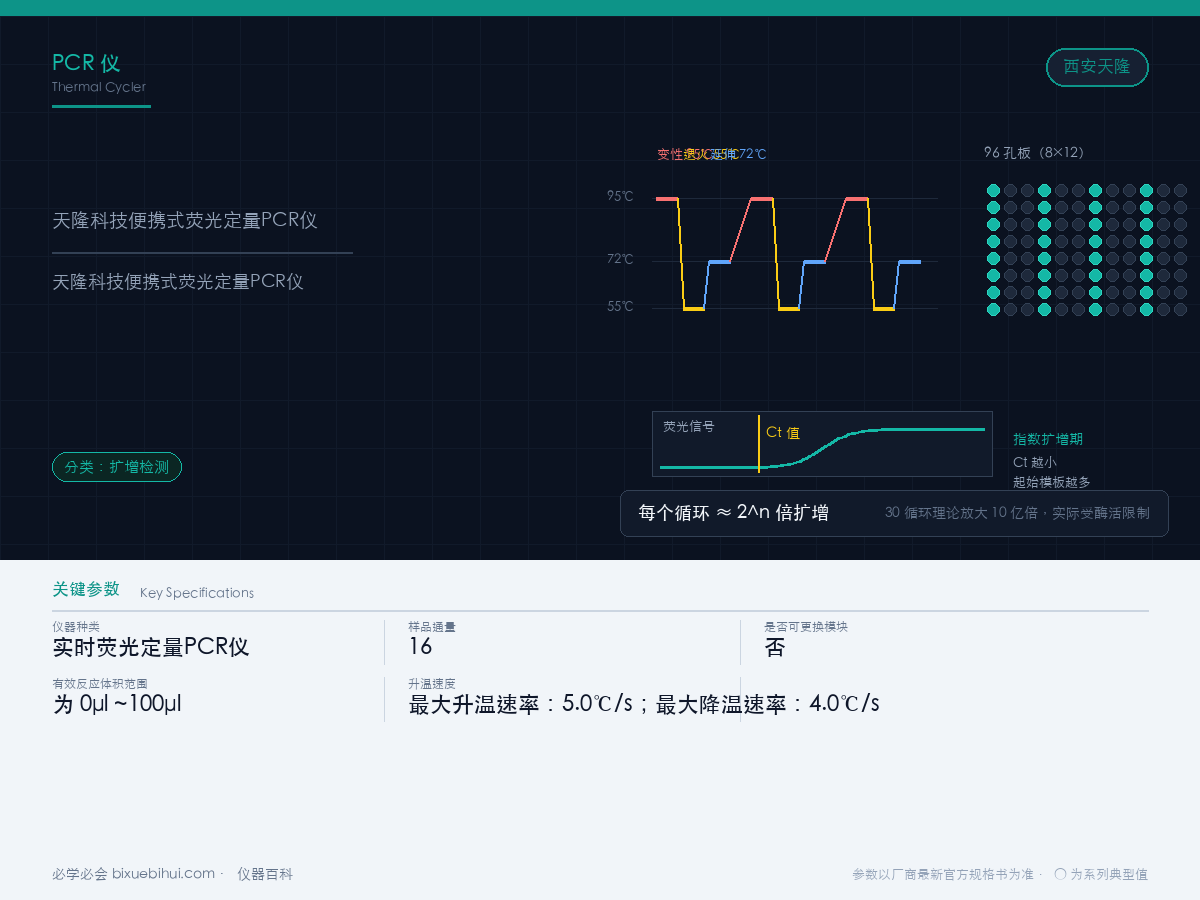Click the first yellow 55℃ annealing segment
The image size is (1200, 900).
pos(694,309)
